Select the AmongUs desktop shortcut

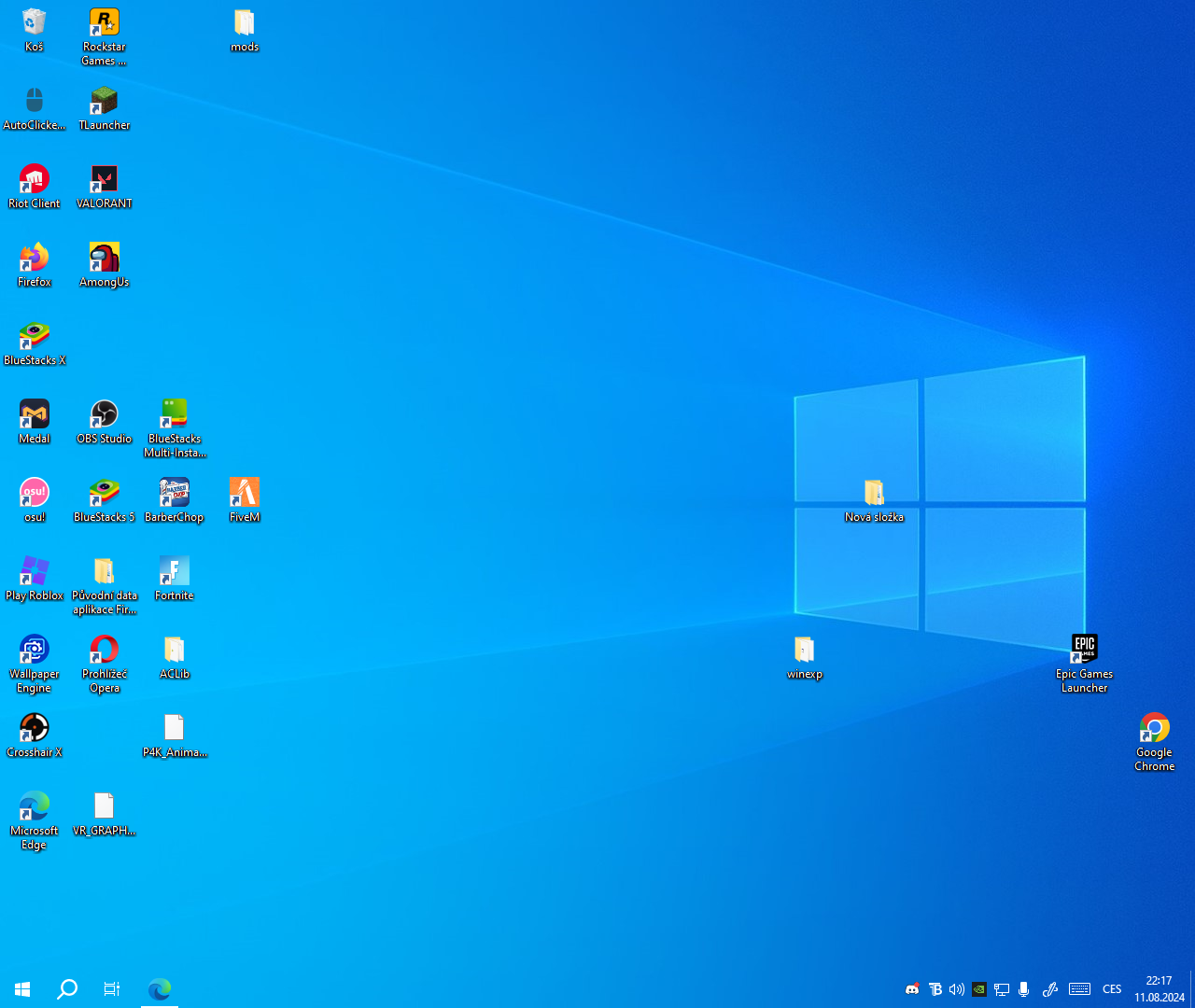pos(105,265)
